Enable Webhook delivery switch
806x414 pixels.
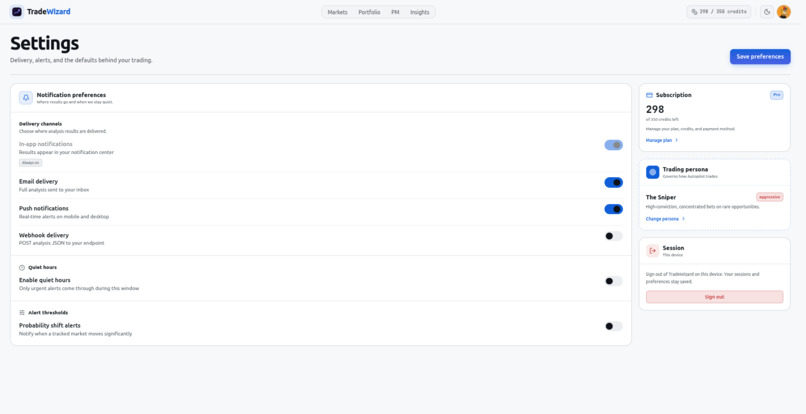(x=613, y=236)
